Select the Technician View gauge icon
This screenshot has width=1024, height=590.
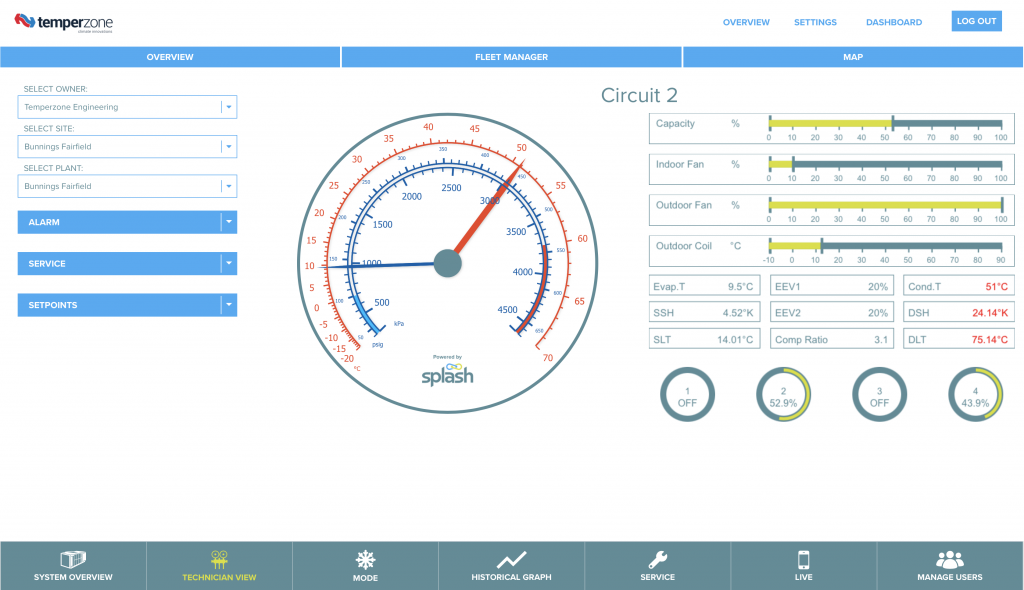tap(219, 560)
